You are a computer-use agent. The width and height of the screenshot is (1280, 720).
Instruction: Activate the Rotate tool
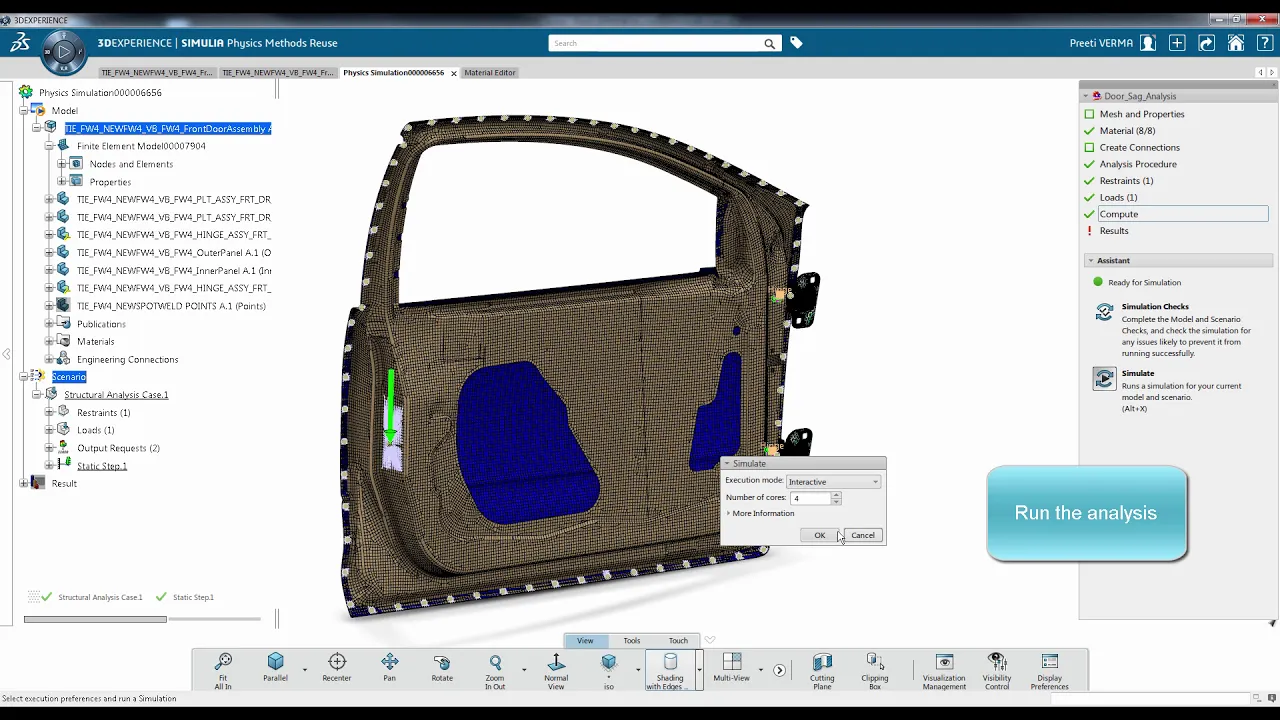coord(442,668)
